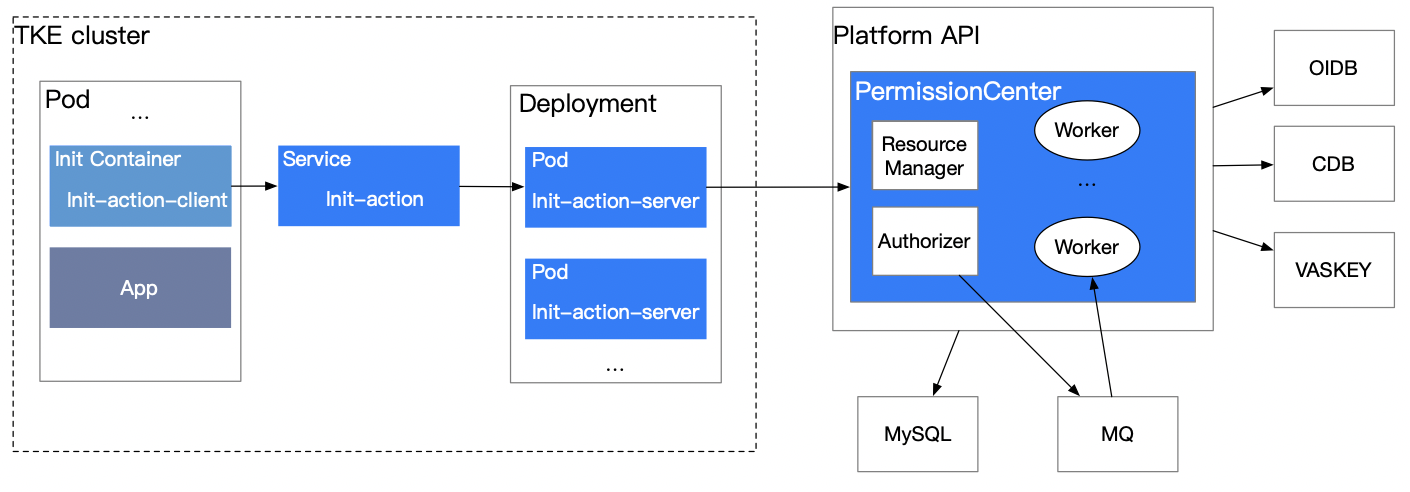Click the MQ box
This screenshot has width=1410, height=492.
tap(1118, 434)
